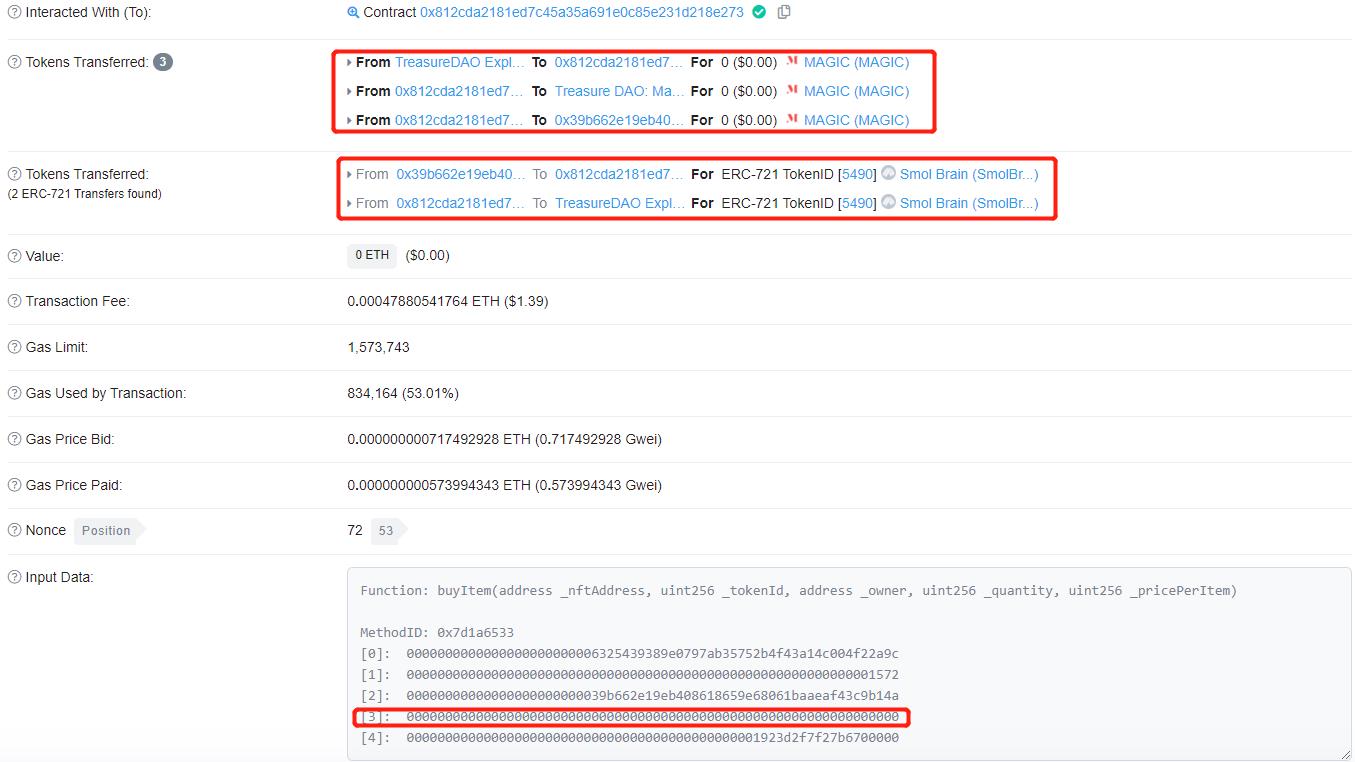Copy the contract address with the copy icon
Image resolution: width=1355 pixels, height=762 pixels.
pos(784,12)
